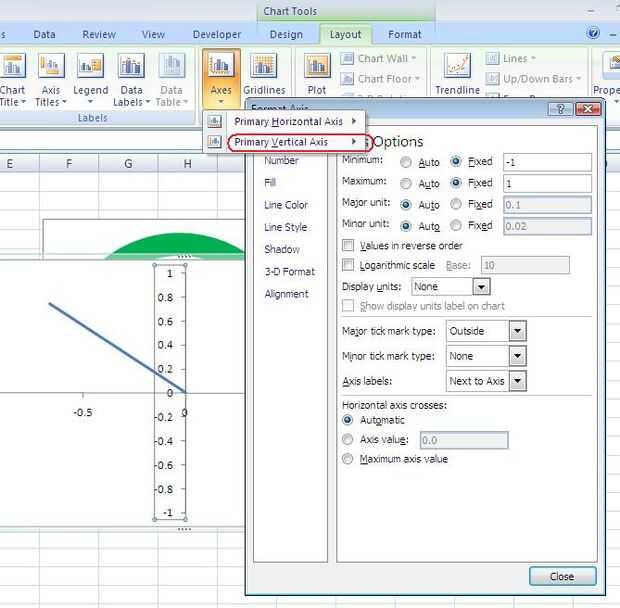620x608 pixels.
Task: Set Maximum to Auto
Action: pyautogui.click(x=406, y=183)
